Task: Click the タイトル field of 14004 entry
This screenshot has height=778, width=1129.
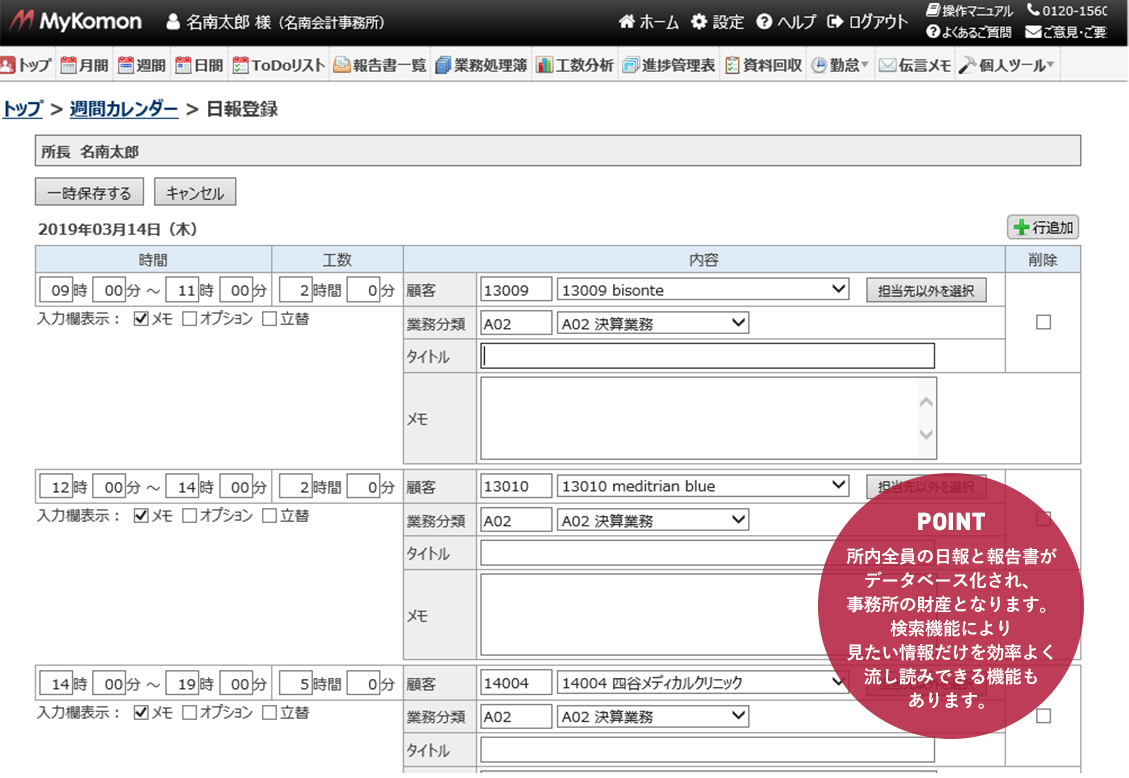Action: click(708, 750)
